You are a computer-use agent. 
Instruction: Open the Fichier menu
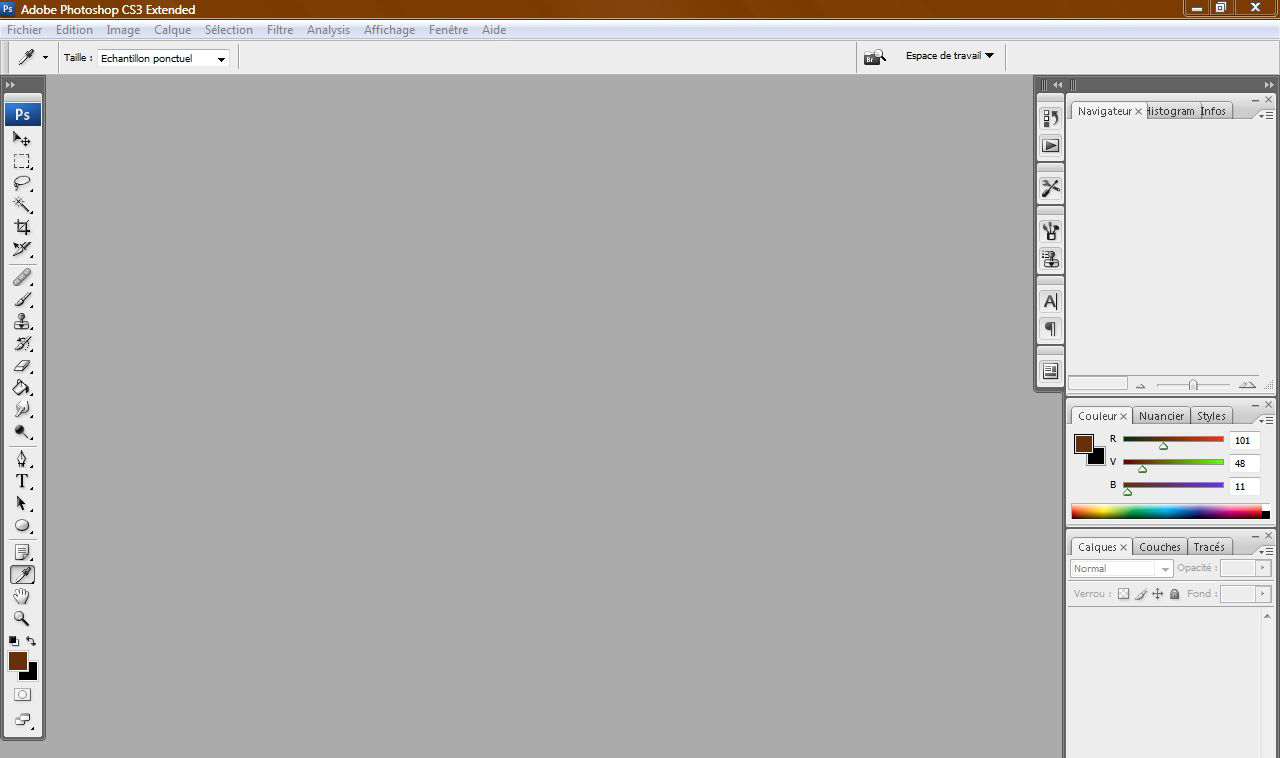point(25,30)
